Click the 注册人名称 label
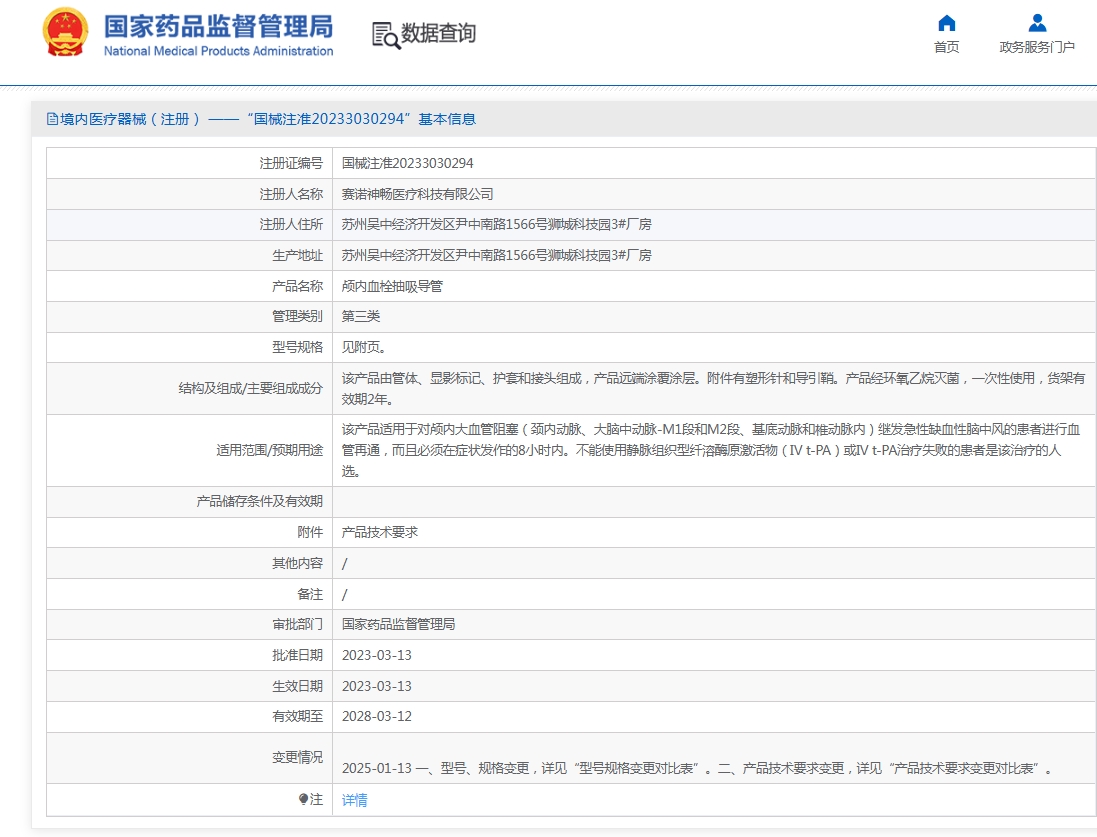The image size is (1097, 837). click(291, 194)
